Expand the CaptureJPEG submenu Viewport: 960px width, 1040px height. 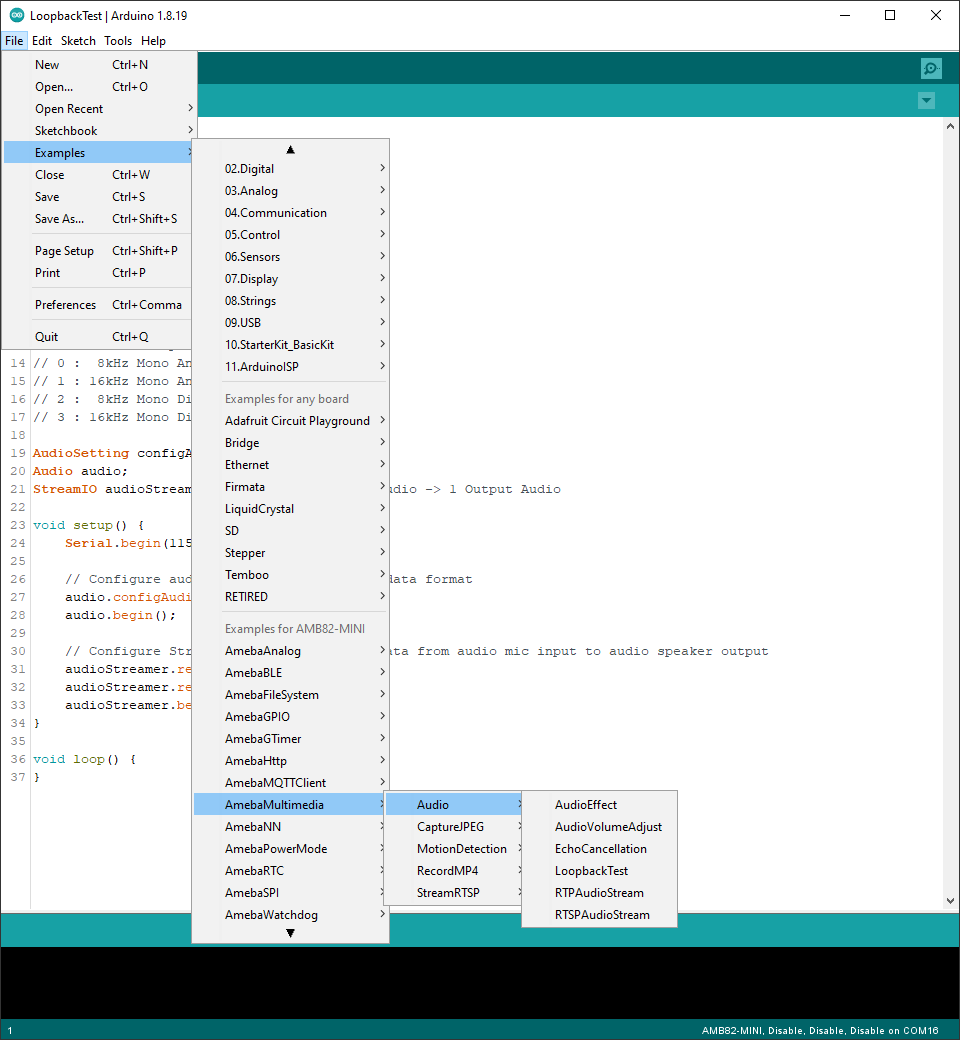point(452,827)
